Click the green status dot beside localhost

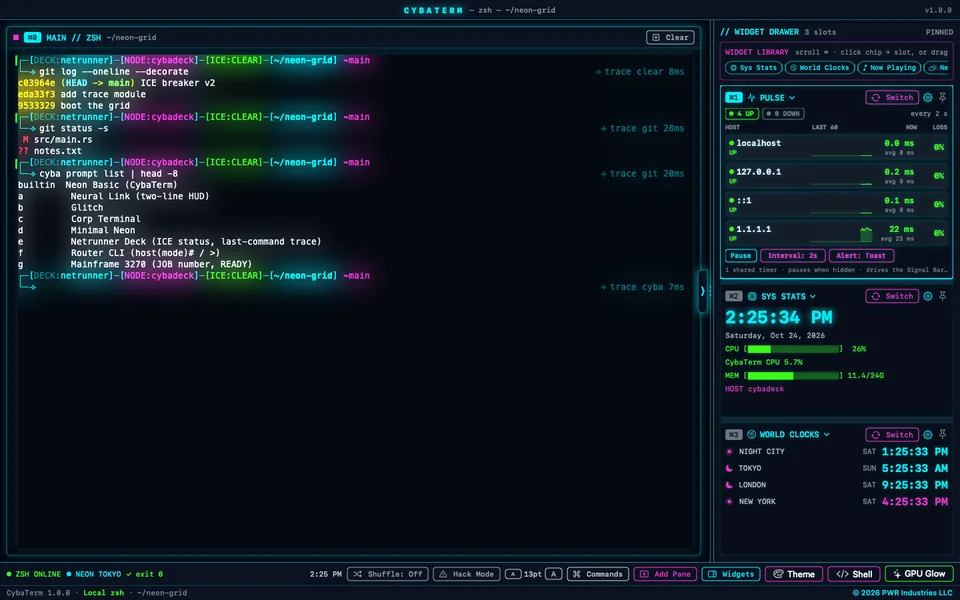tap(731, 143)
